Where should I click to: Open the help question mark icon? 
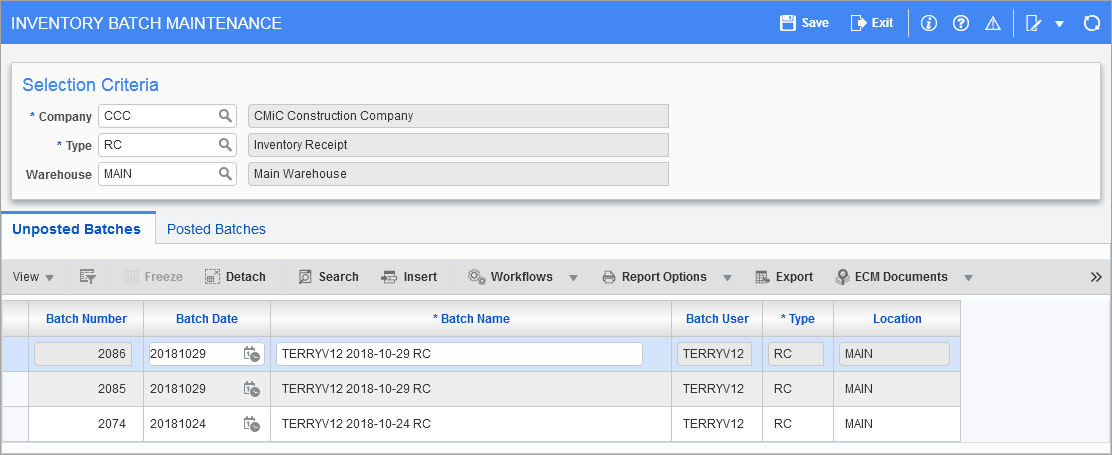point(960,23)
